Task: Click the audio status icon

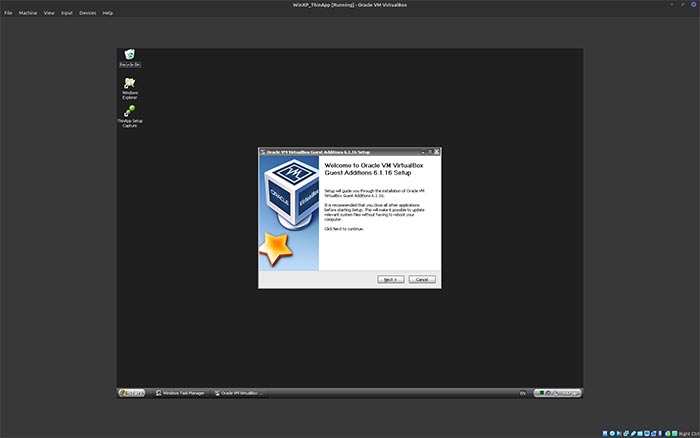Action: (619, 433)
